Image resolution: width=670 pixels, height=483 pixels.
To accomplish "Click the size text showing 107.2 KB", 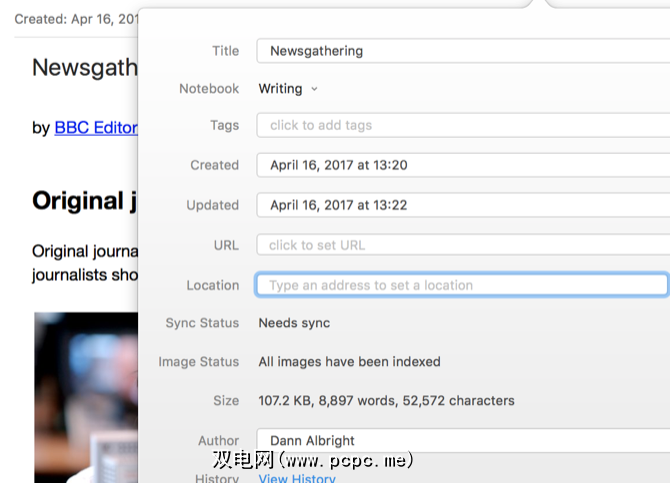I will [x=386, y=401].
